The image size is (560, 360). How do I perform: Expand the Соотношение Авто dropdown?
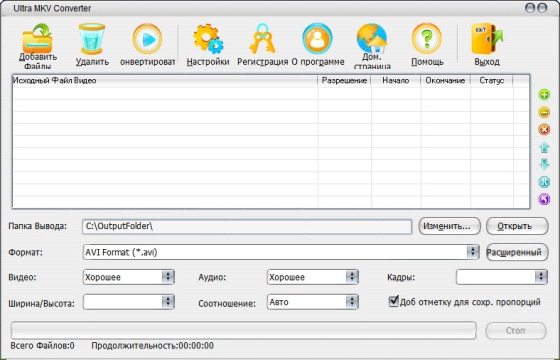pos(352,302)
